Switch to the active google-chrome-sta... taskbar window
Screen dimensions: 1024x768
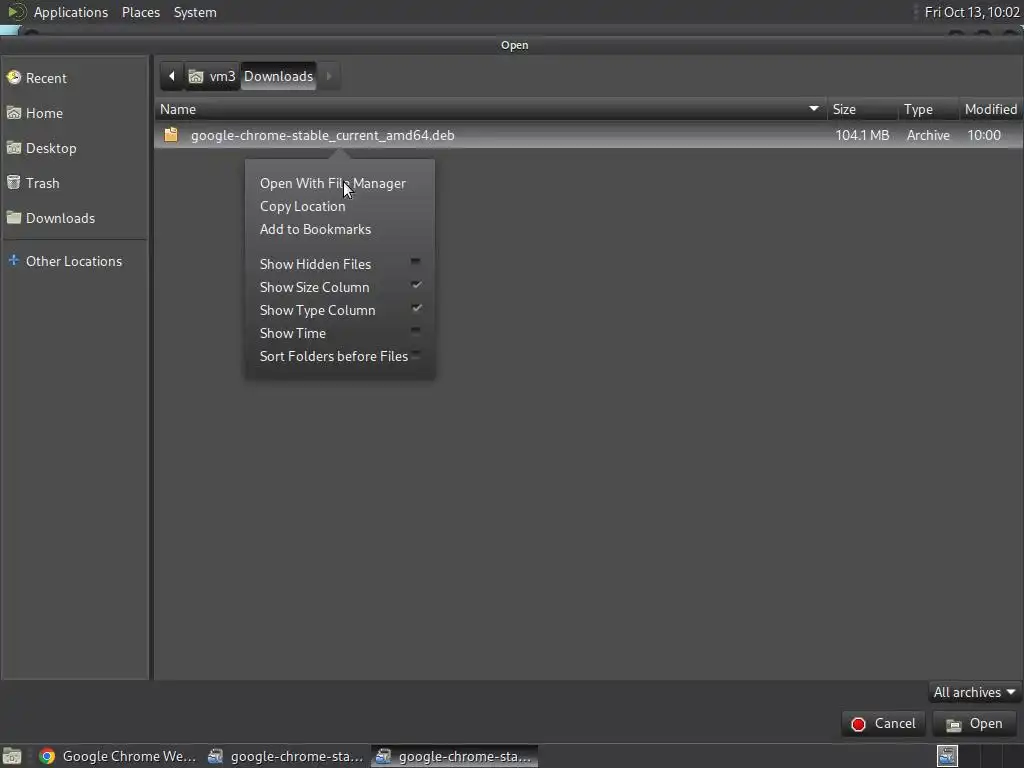click(455, 756)
